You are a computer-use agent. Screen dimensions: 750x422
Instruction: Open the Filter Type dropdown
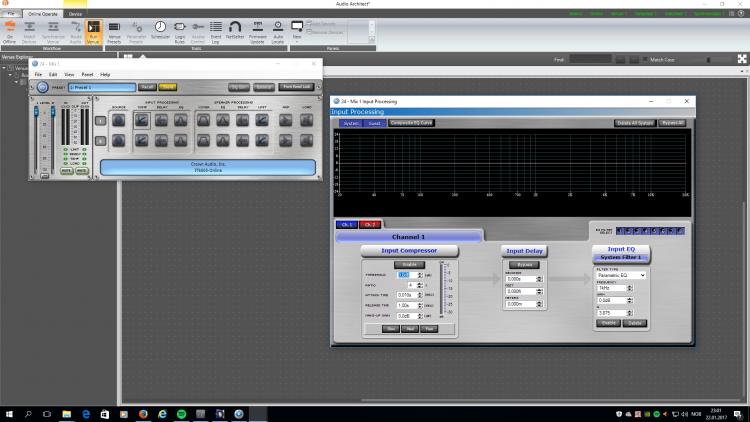[x=620, y=275]
